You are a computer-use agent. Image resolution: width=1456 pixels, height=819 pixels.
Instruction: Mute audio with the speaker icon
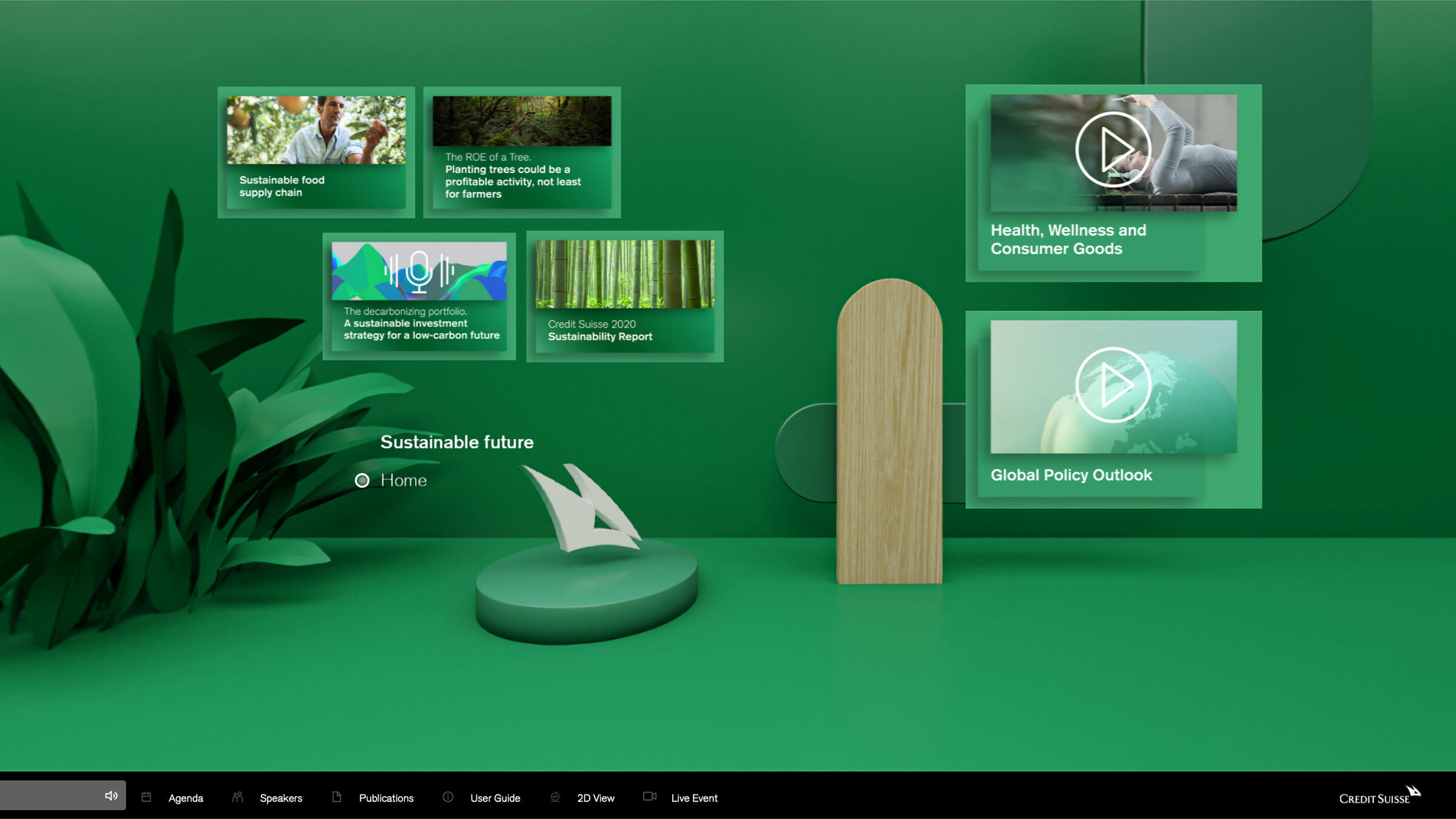coord(111,795)
